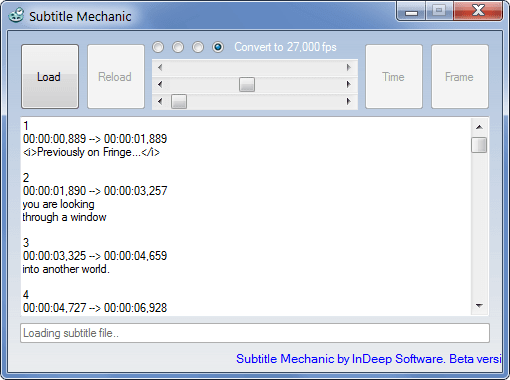The image size is (510, 380).
Task: Click the line 'into another world.'
Action: (66, 269)
